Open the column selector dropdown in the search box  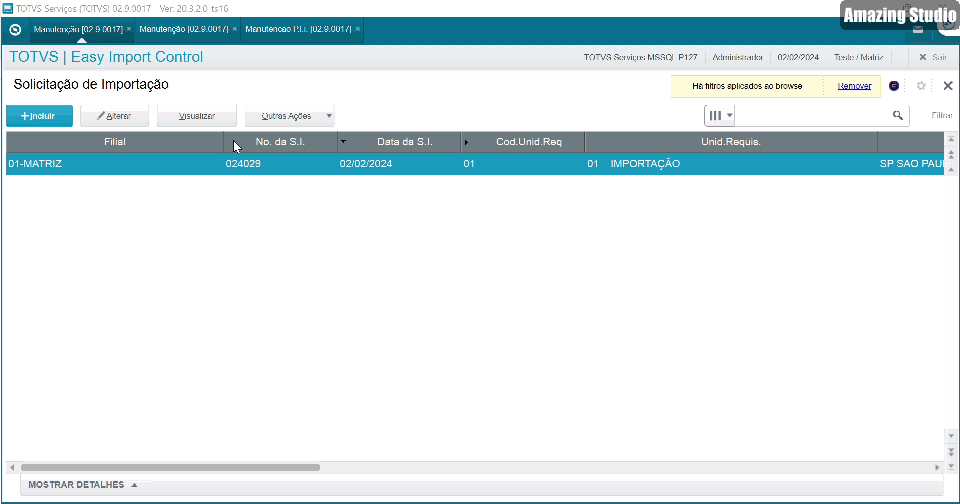point(720,115)
